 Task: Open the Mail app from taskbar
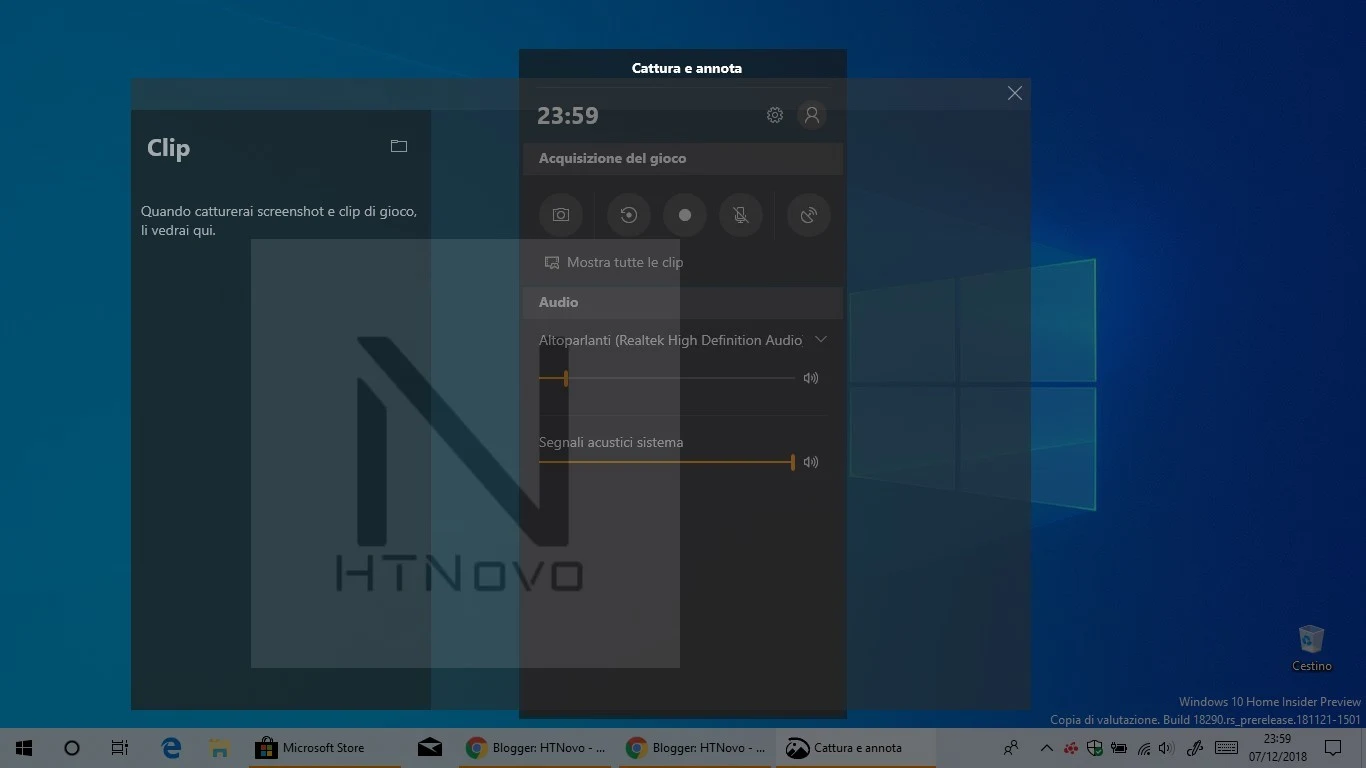430,748
